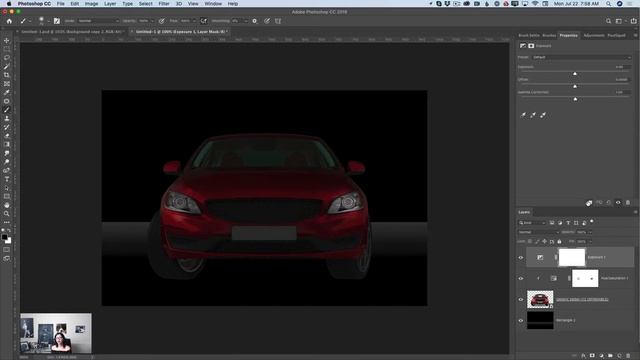Select the Exposure 1 layer mask thumbnail
Image resolution: width=640 pixels, height=360 pixels.
coord(571,258)
